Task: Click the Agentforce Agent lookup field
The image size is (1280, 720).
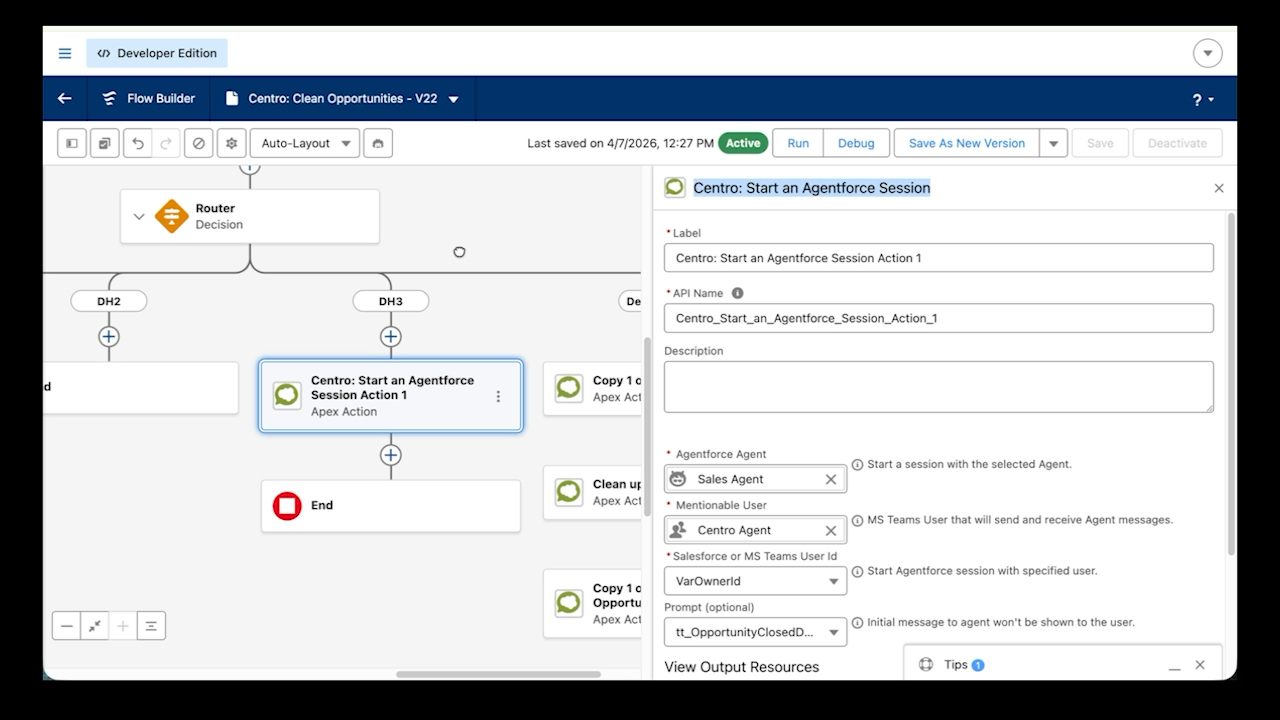Action: pyautogui.click(x=755, y=479)
